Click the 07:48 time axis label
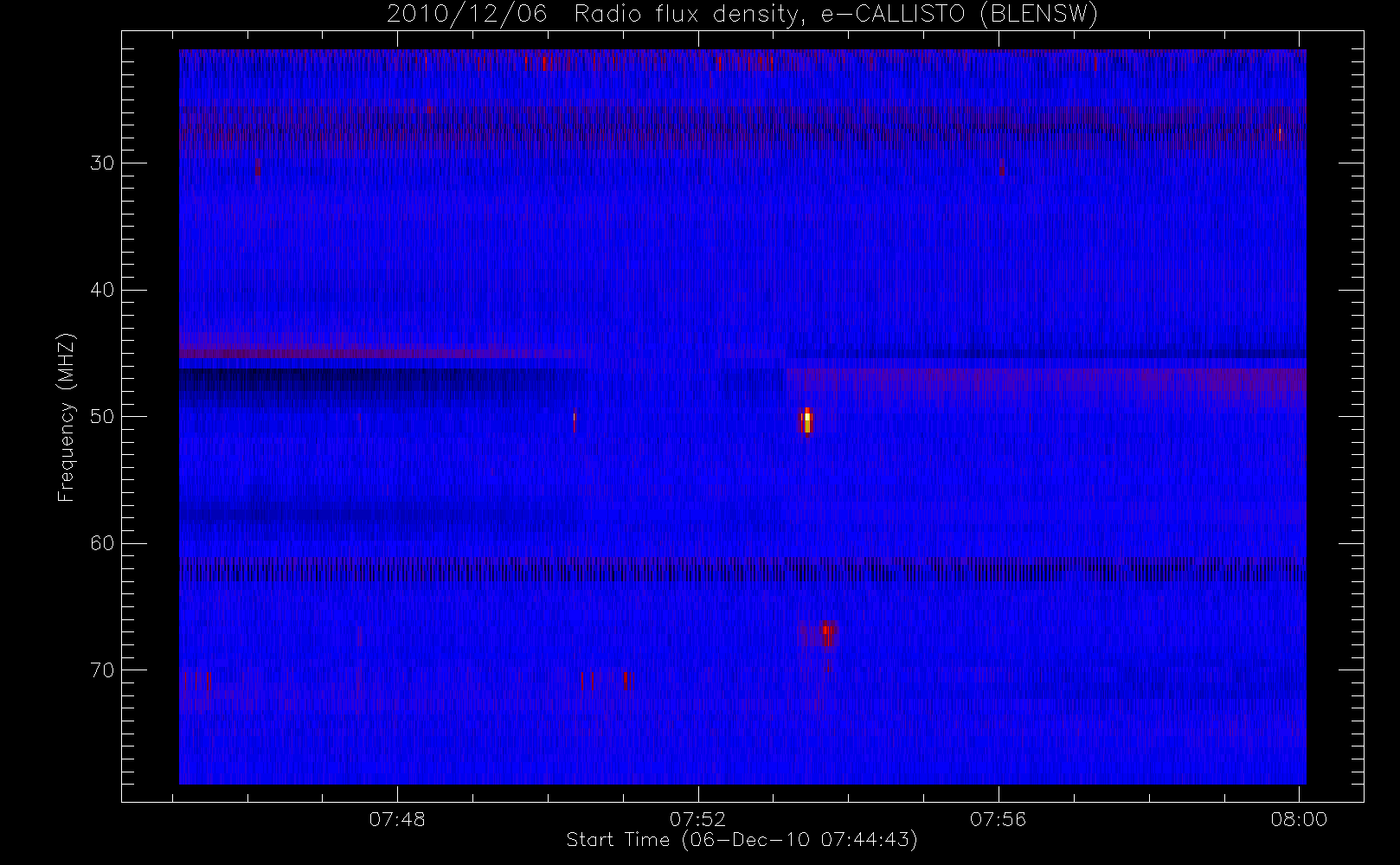This screenshot has height=865, width=1400. click(397, 819)
